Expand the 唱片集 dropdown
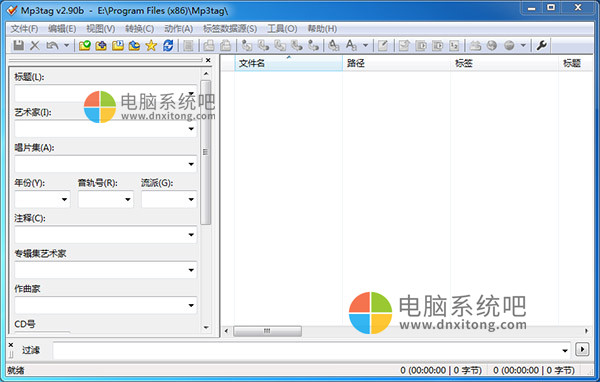 [191, 164]
